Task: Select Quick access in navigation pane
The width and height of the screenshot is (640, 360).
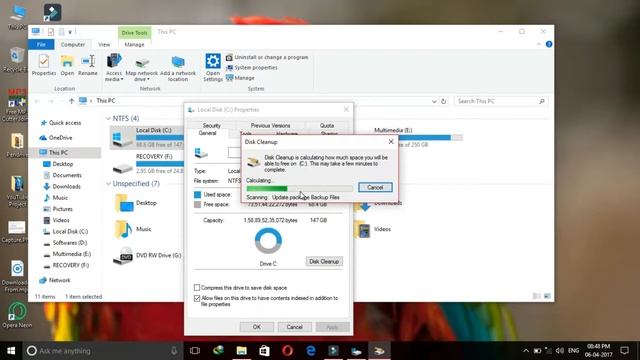Action: 60,123
